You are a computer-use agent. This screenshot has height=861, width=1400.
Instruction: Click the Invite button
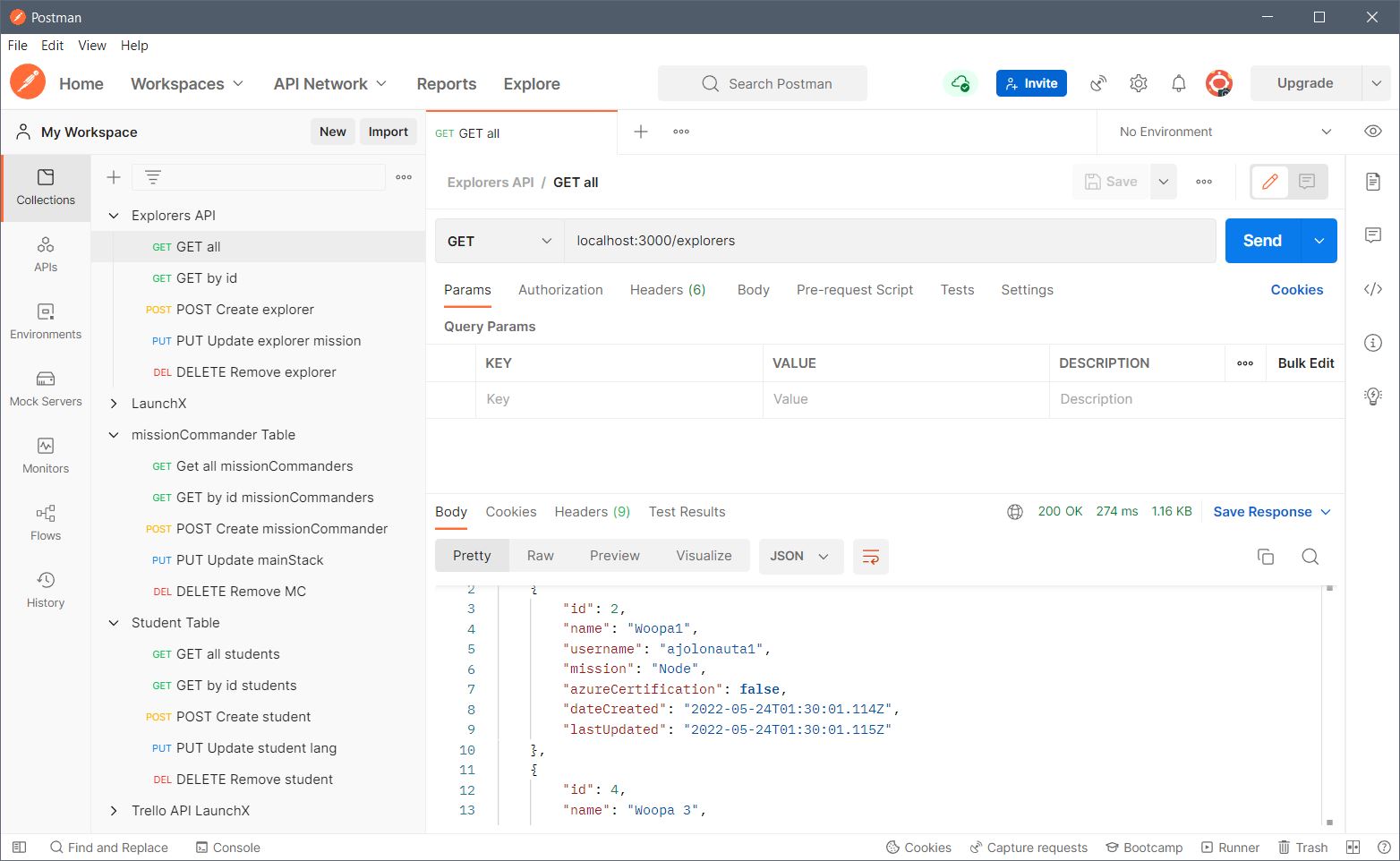1031,83
